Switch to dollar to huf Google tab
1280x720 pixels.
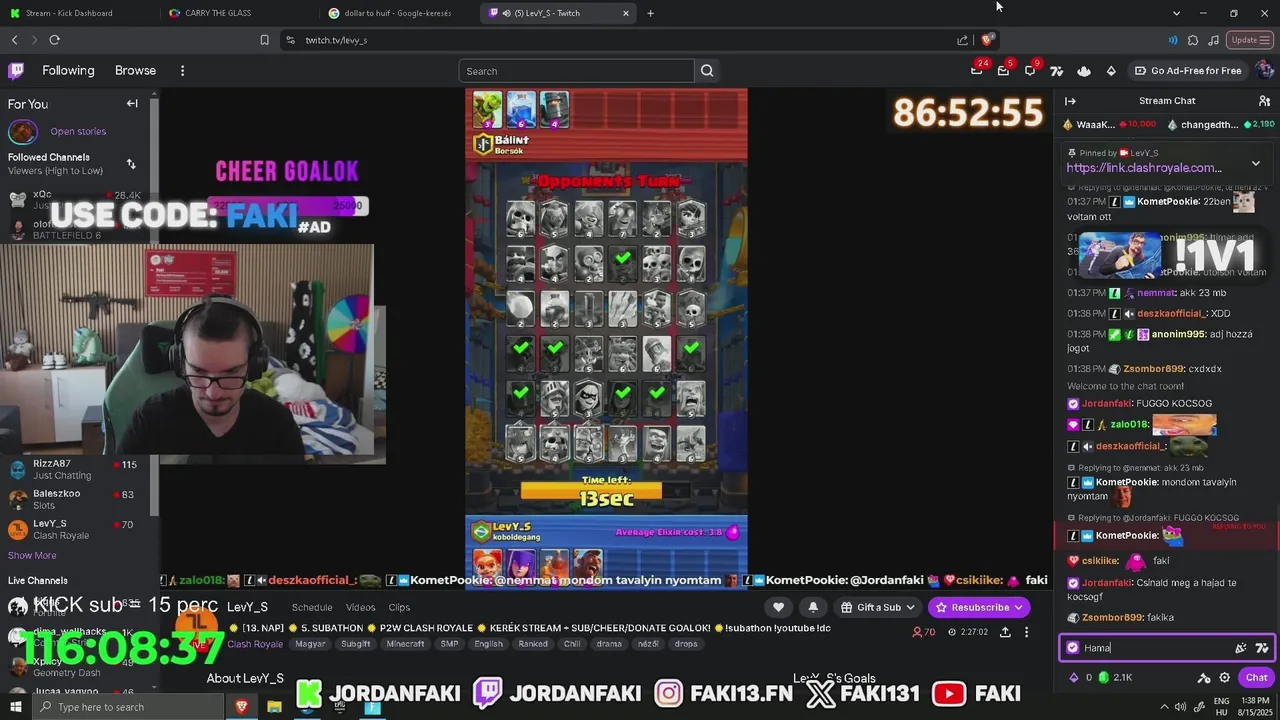pyautogui.click(x=398, y=13)
